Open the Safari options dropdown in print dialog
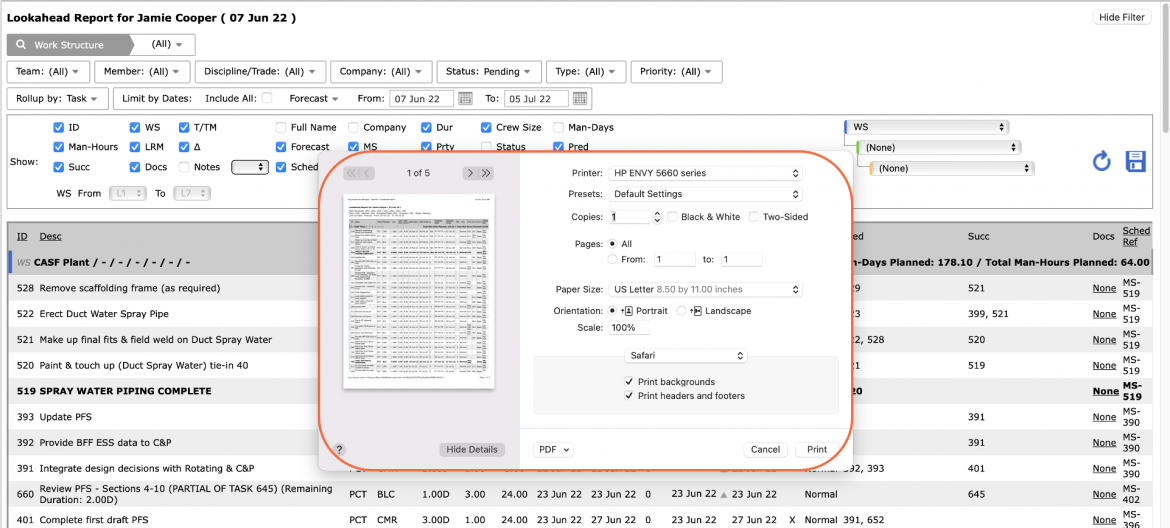 686,356
